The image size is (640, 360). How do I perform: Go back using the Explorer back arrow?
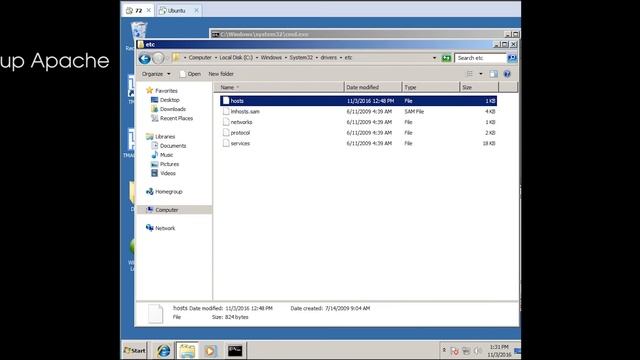144,58
